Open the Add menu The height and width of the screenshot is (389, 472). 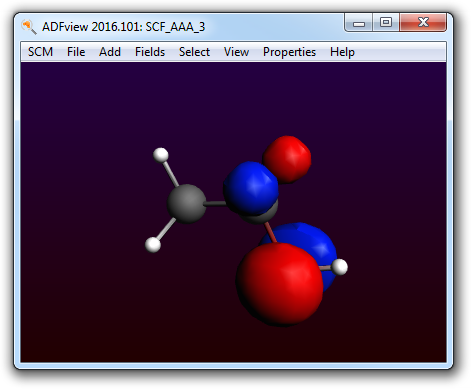pos(110,52)
